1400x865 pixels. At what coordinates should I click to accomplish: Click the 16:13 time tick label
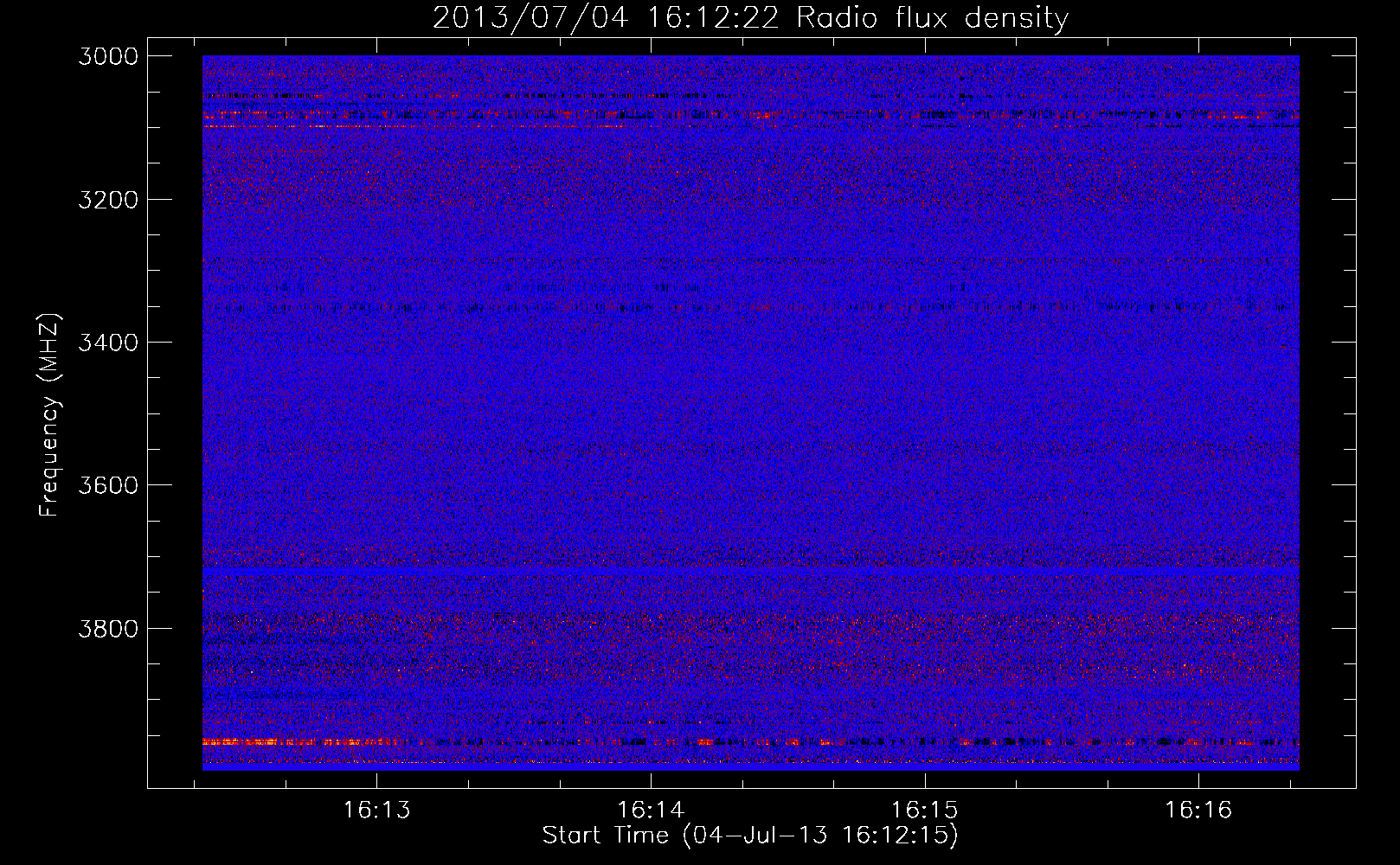(x=376, y=811)
